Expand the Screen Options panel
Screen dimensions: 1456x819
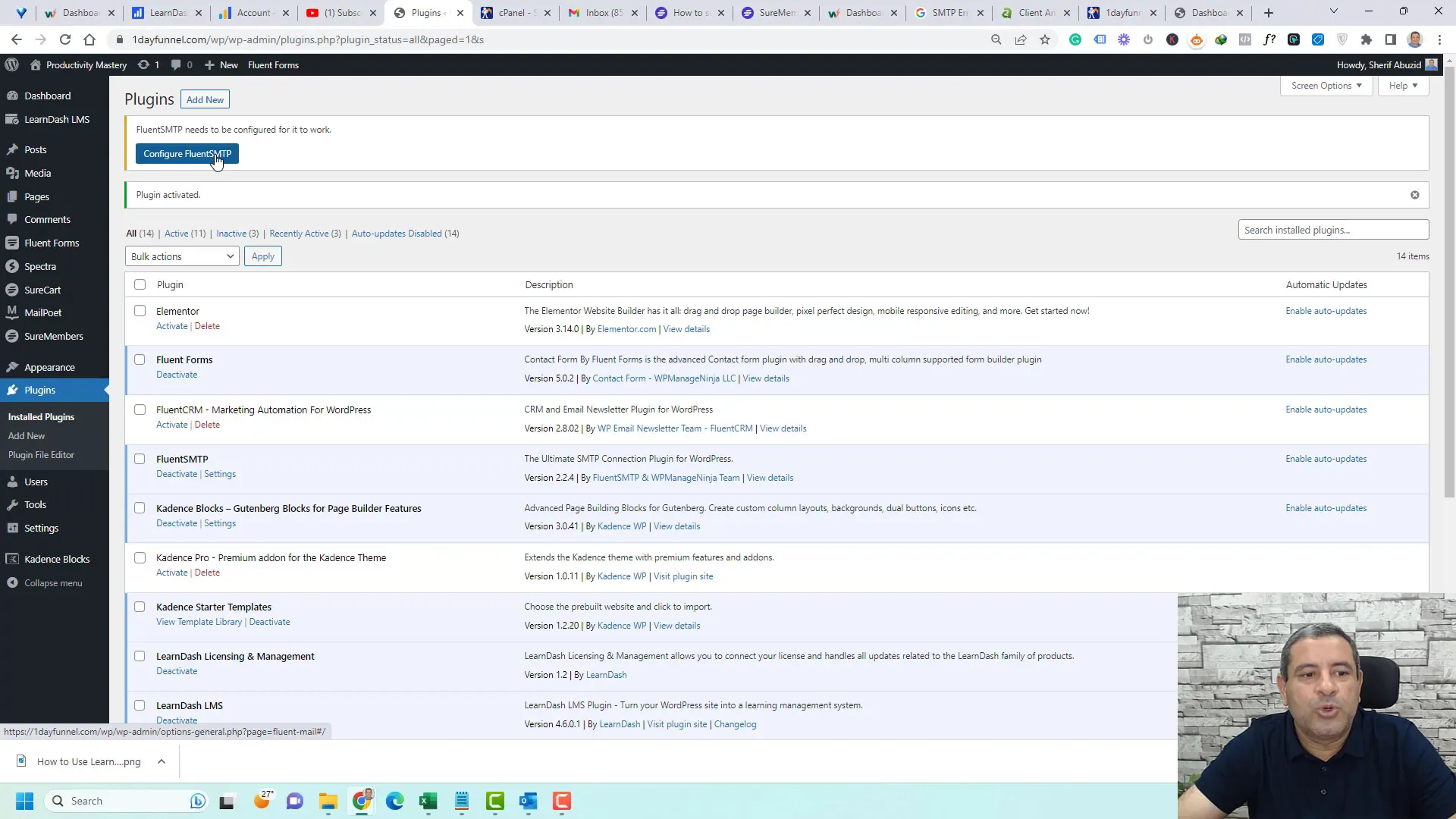1326,86
